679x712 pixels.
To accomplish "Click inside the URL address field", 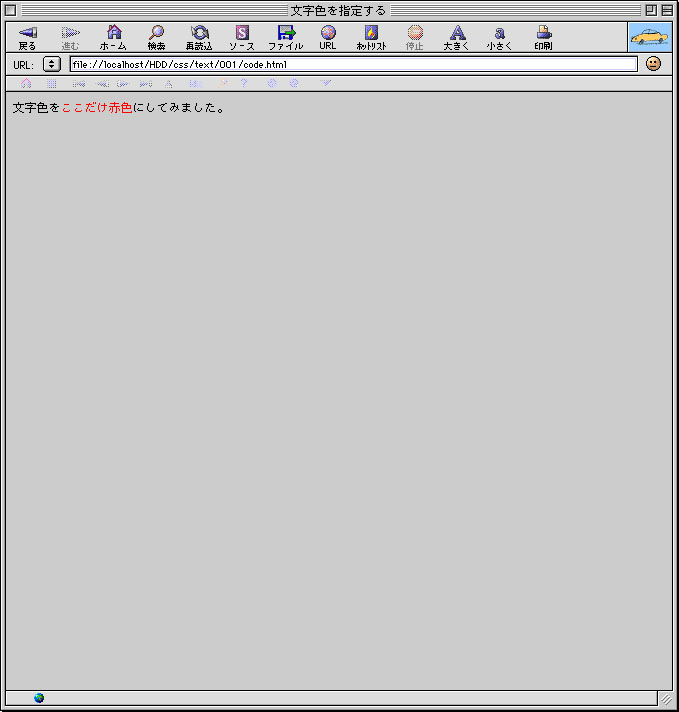I will [x=353, y=64].
